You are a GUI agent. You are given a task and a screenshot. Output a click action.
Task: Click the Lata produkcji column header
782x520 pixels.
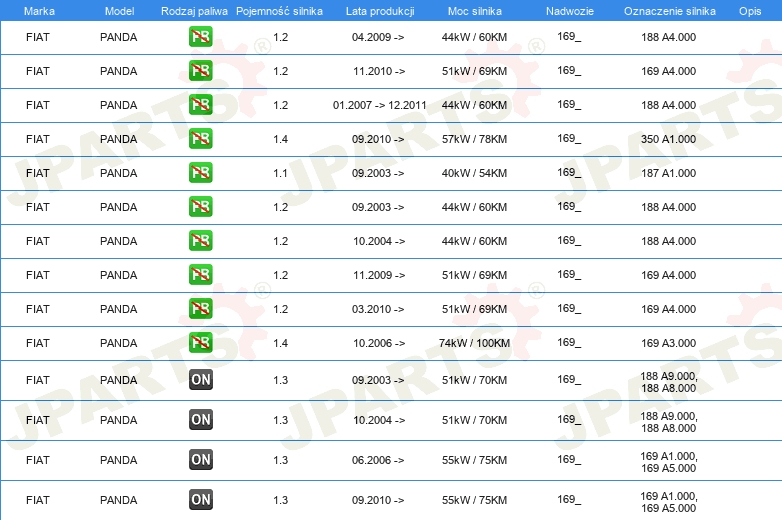point(380,11)
